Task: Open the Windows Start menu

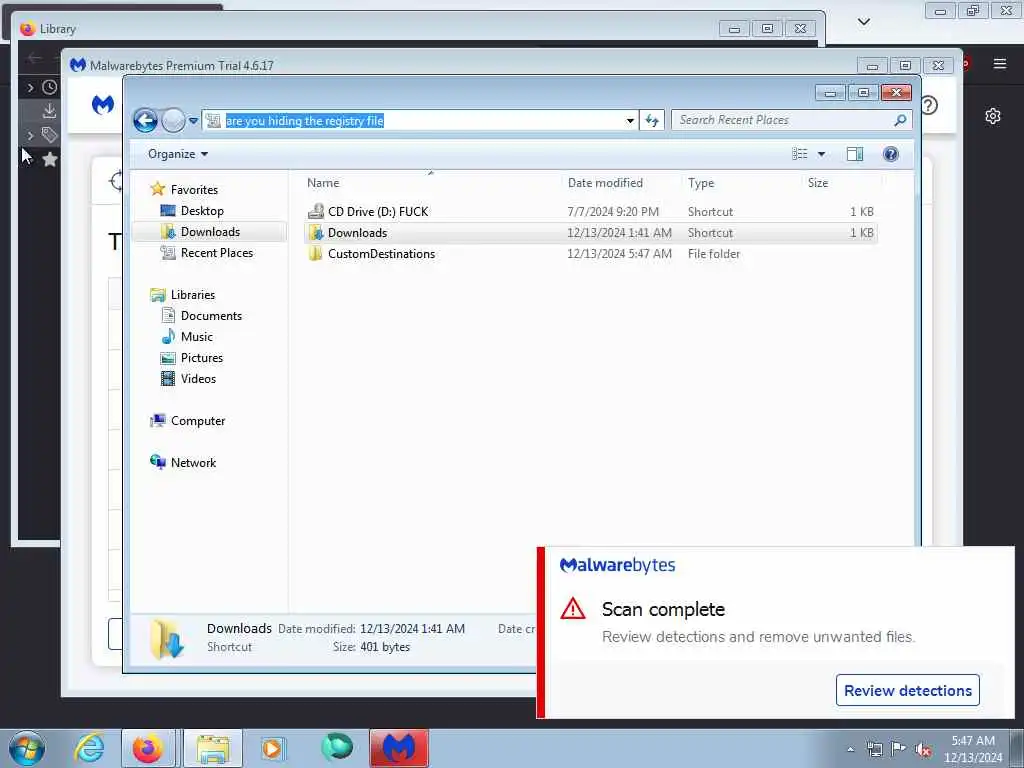Action: (27, 748)
